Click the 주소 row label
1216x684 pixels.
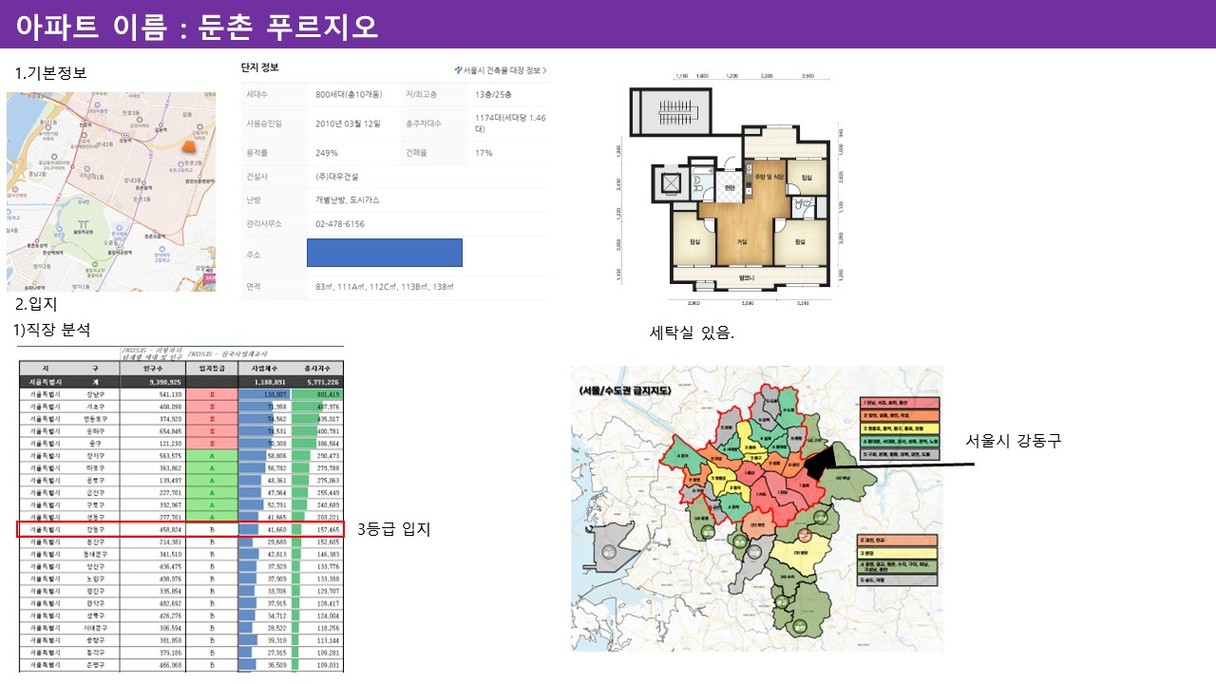click(253, 254)
